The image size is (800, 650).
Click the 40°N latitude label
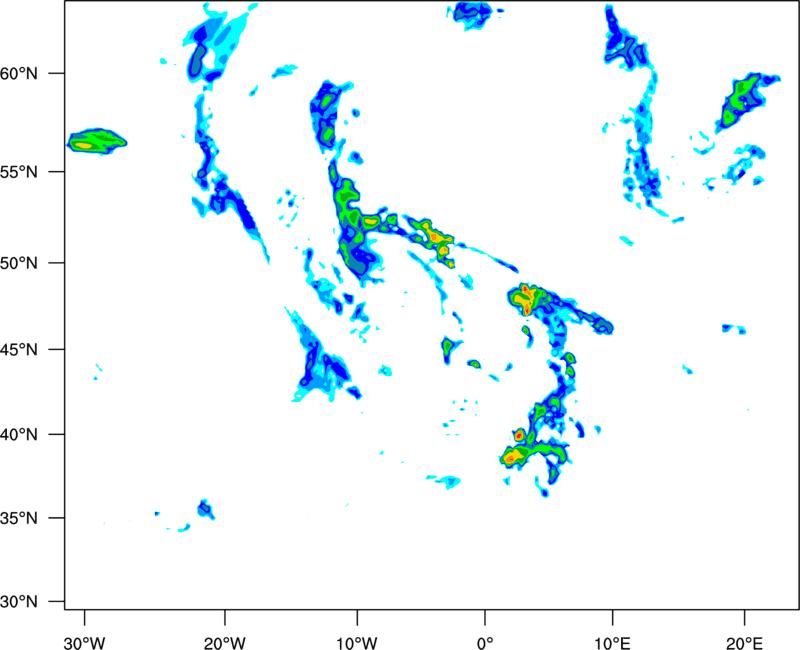19,435
